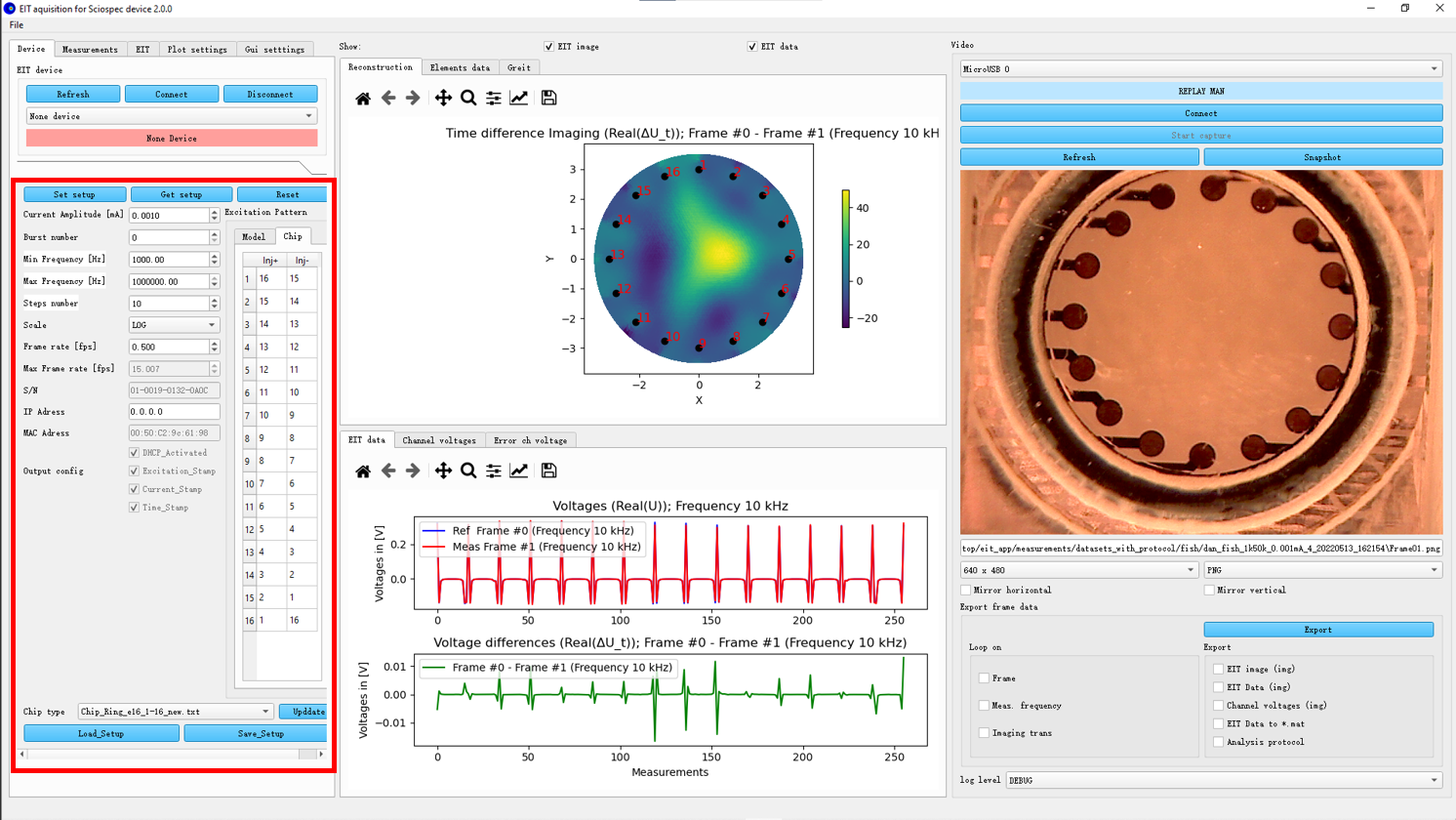The image size is (1456, 820).
Task: Save the EIT data figure with disk icon
Action: [x=549, y=471]
